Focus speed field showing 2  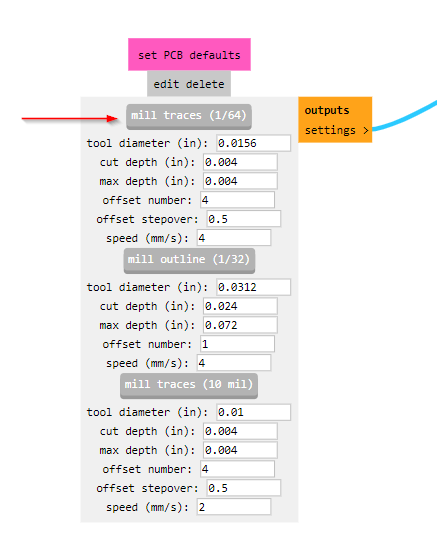(x=234, y=507)
